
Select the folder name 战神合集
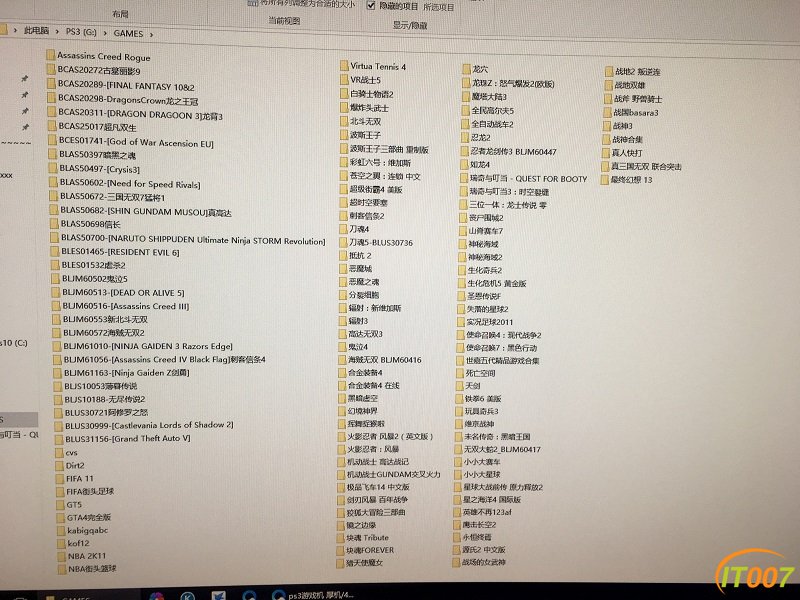(628, 139)
